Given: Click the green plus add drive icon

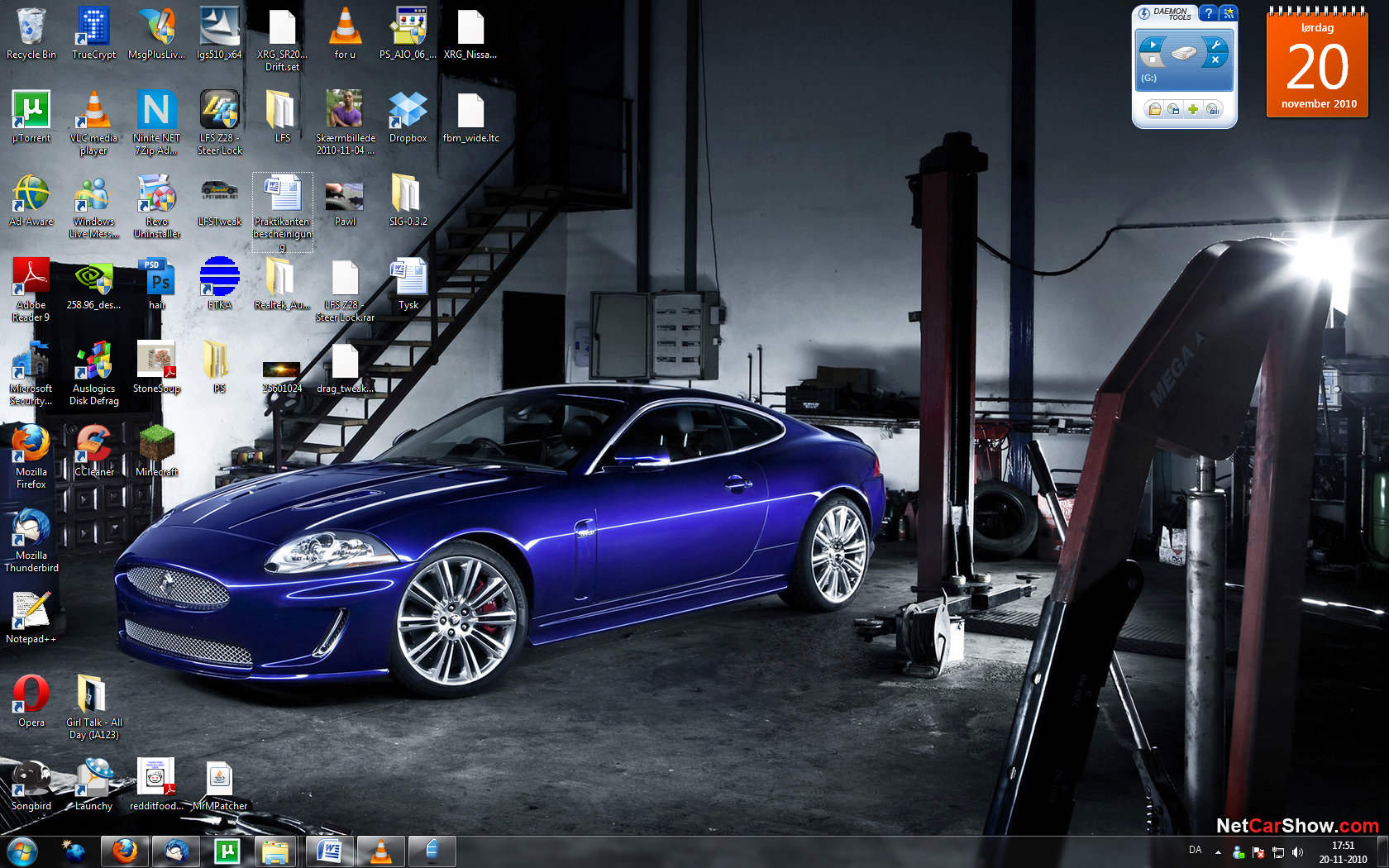Looking at the screenshot, I should tap(1193, 109).
